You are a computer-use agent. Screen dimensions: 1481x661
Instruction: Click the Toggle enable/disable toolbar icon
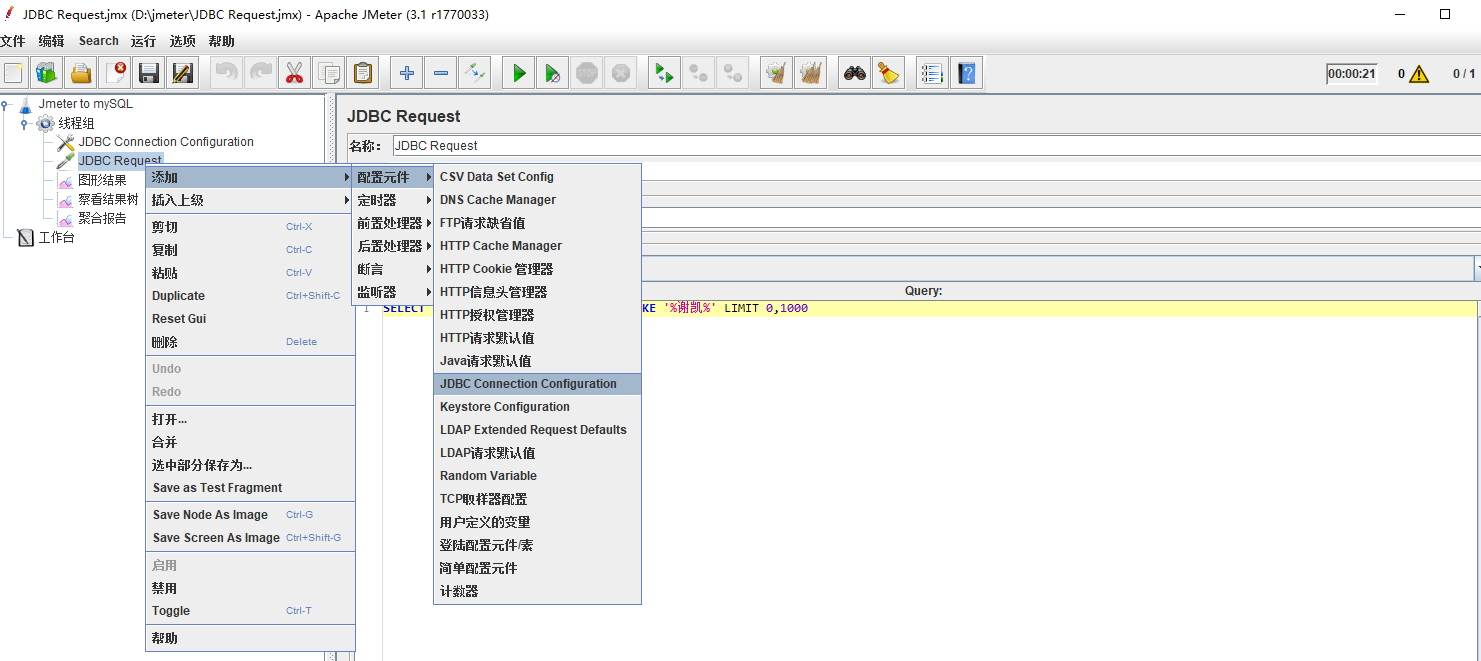point(474,73)
